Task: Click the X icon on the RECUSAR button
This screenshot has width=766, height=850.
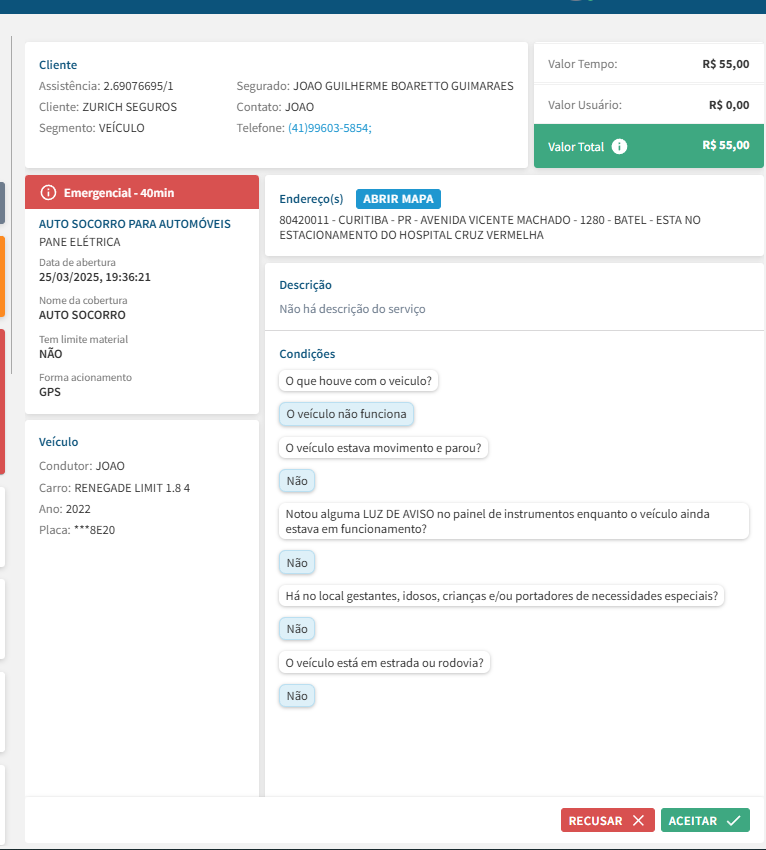Action: pos(638,821)
